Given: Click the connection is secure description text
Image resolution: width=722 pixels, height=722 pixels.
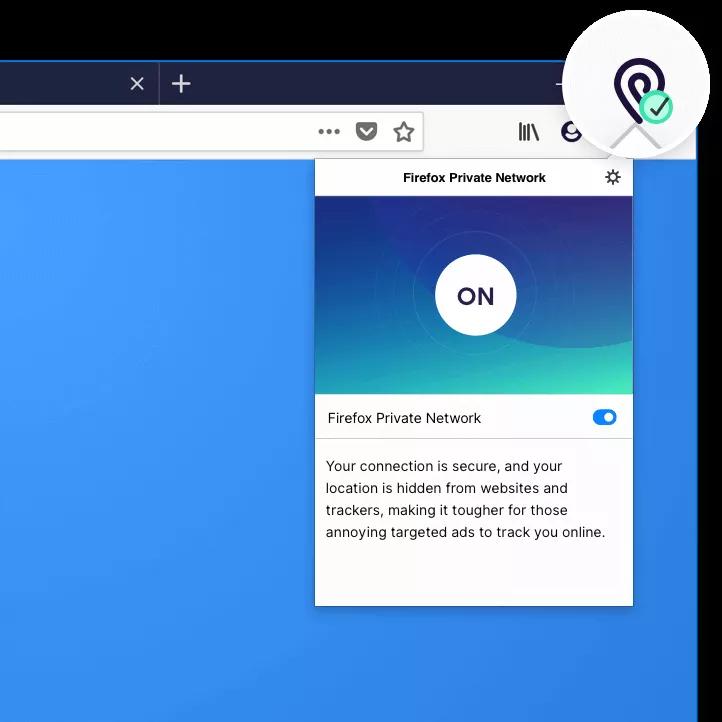Looking at the screenshot, I should [x=465, y=499].
